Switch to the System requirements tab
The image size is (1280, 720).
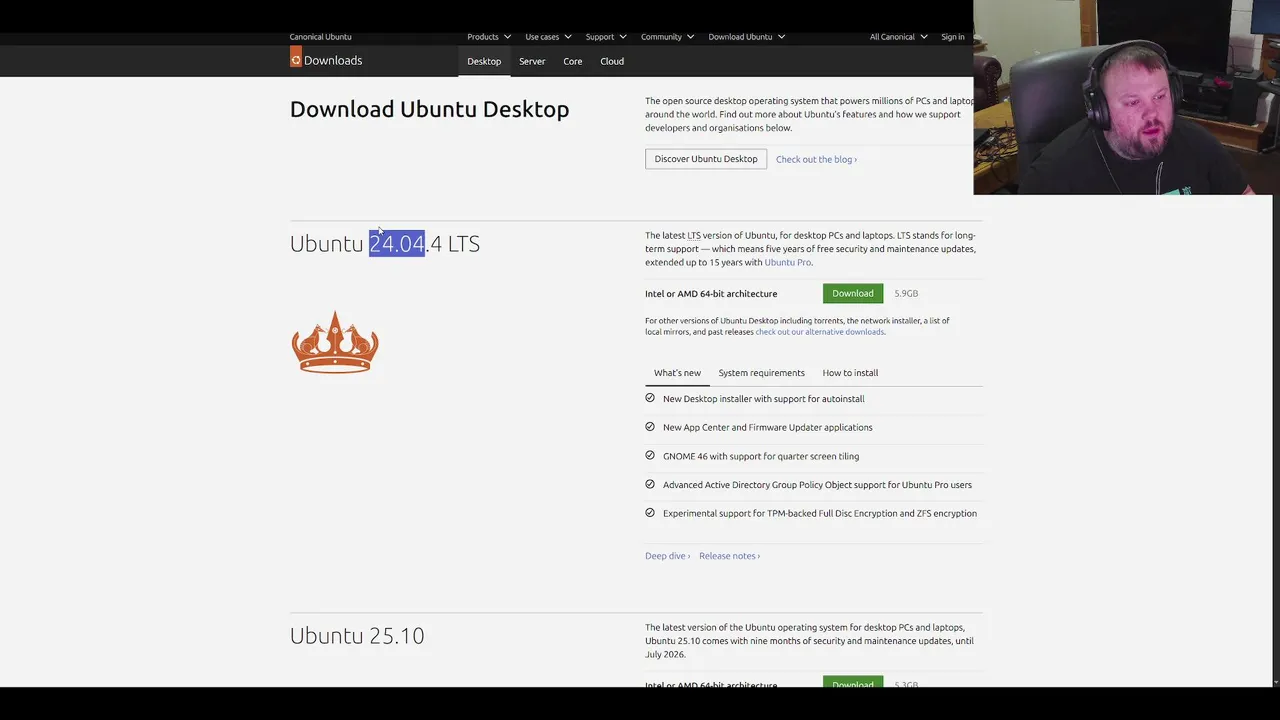point(761,373)
